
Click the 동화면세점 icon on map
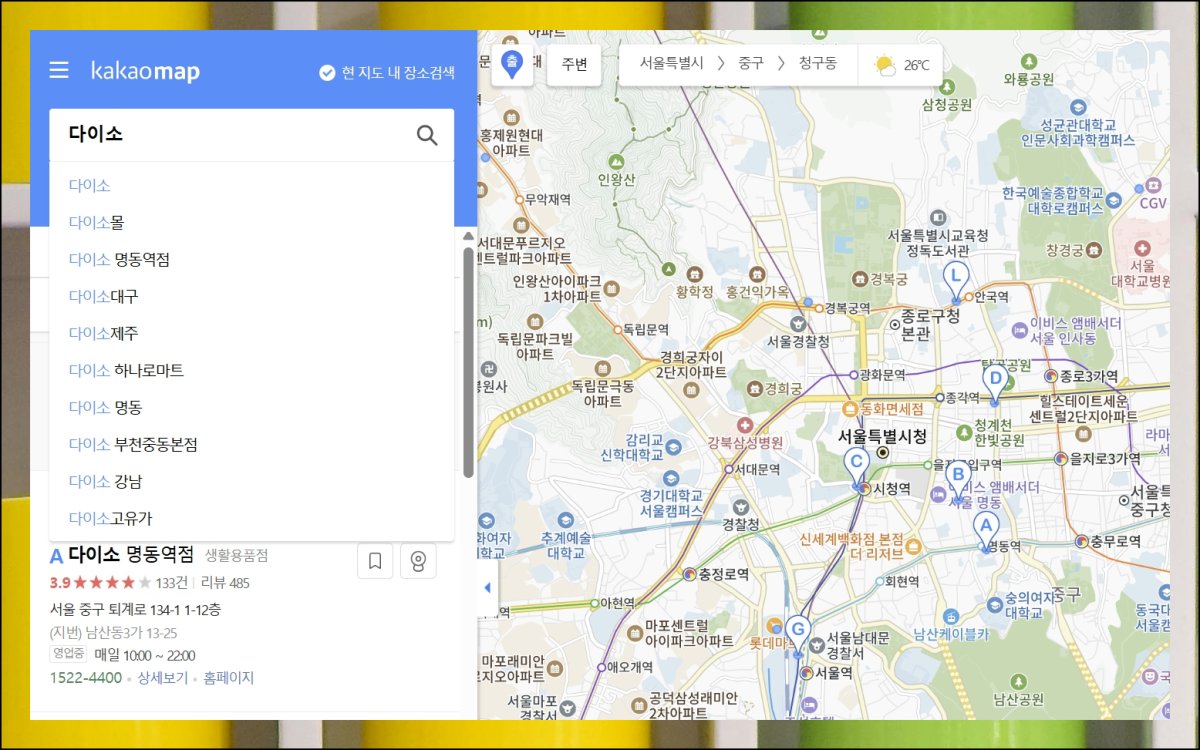tap(852, 408)
